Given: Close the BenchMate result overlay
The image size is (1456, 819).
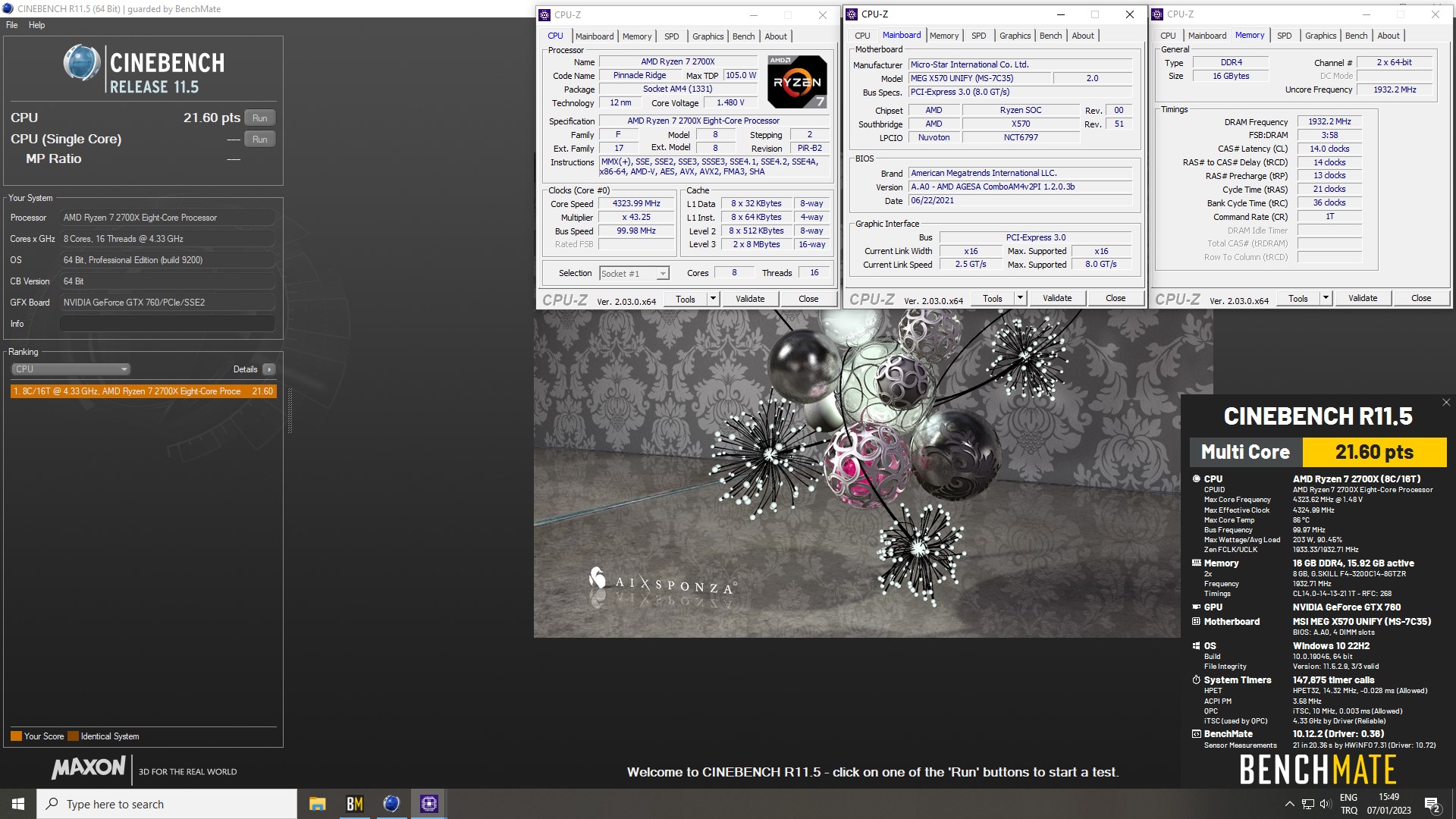Looking at the screenshot, I should (x=1445, y=403).
